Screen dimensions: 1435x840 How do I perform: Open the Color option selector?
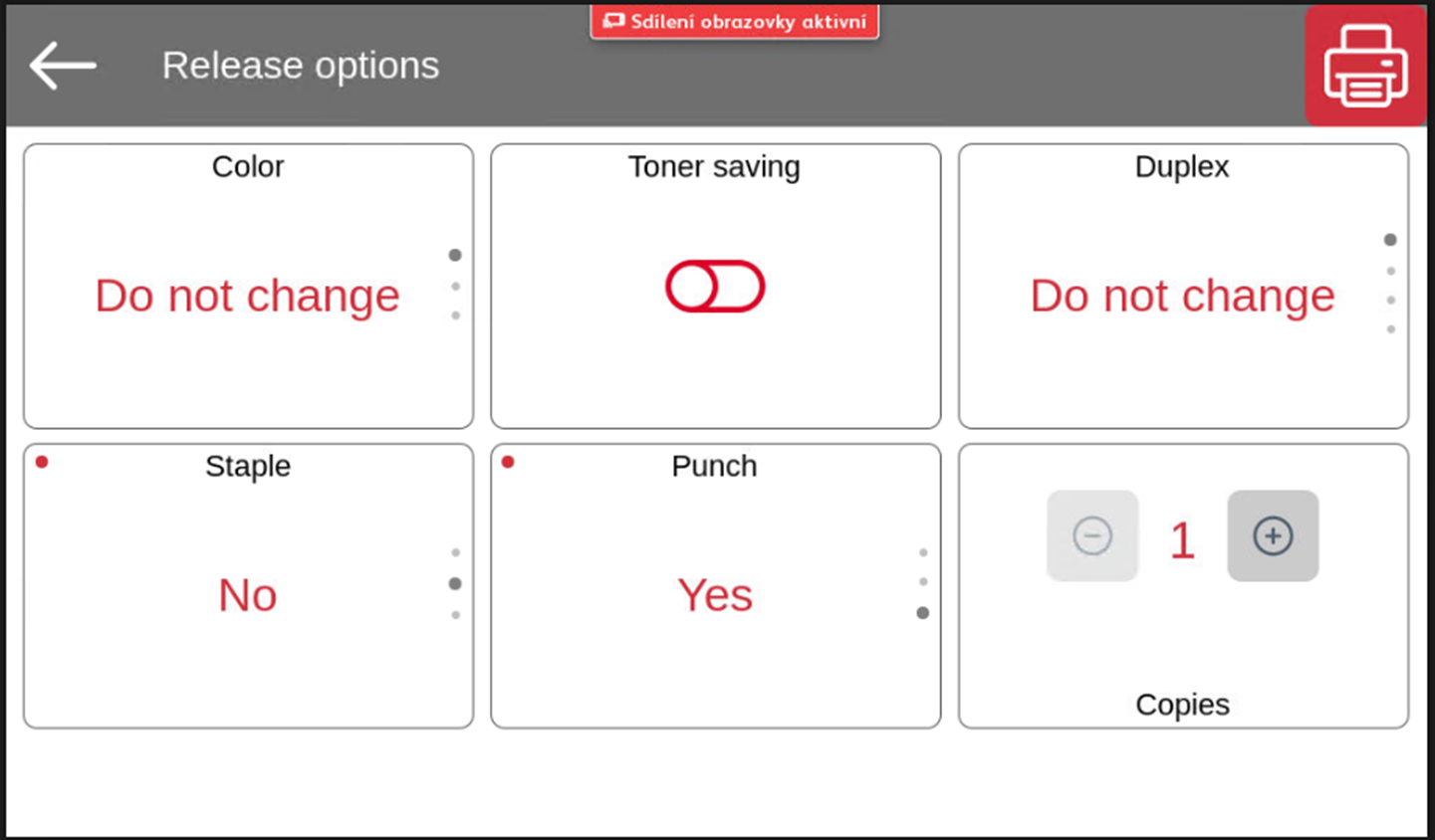(x=247, y=296)
